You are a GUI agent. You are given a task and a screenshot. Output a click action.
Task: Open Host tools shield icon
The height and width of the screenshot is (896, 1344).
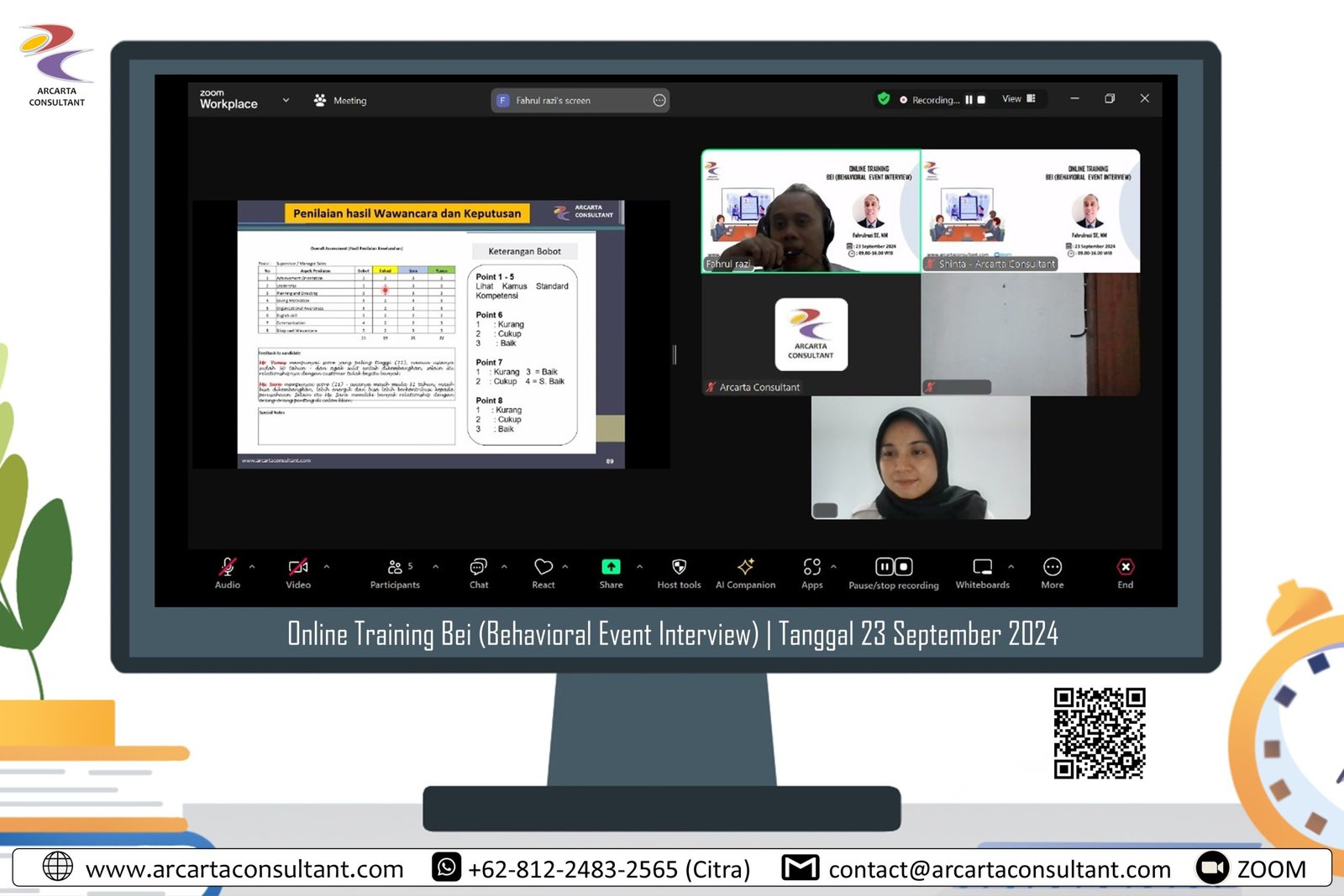click(x=679, y=568)
